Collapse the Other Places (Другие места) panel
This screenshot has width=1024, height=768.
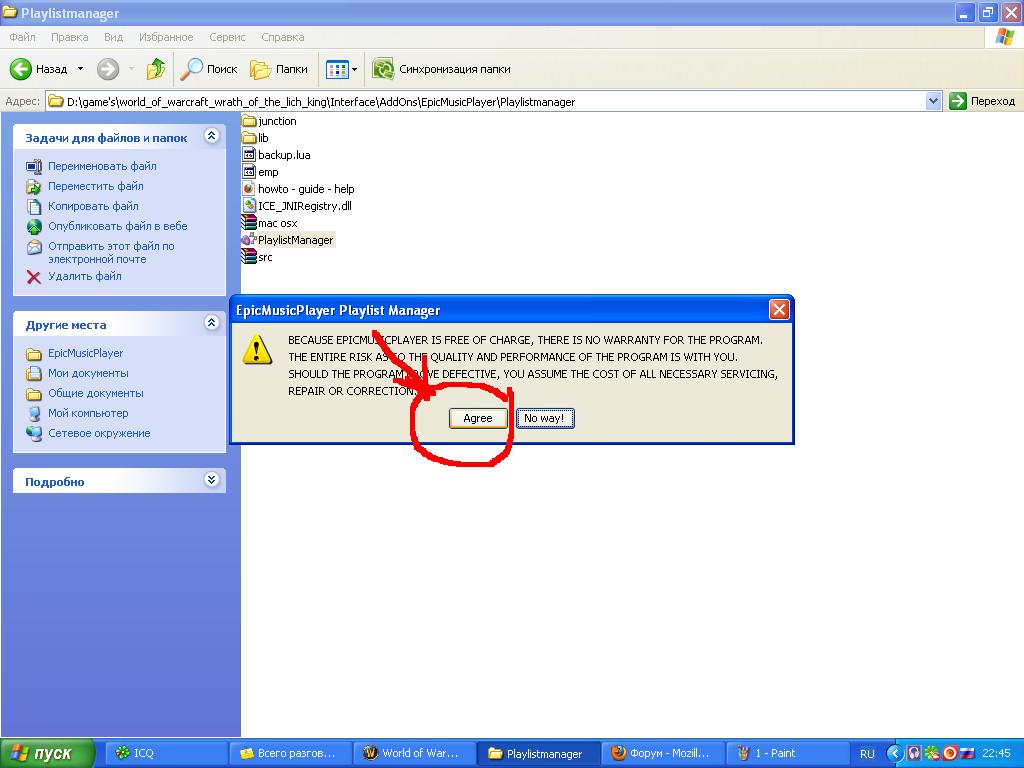[x=211, y=323]
